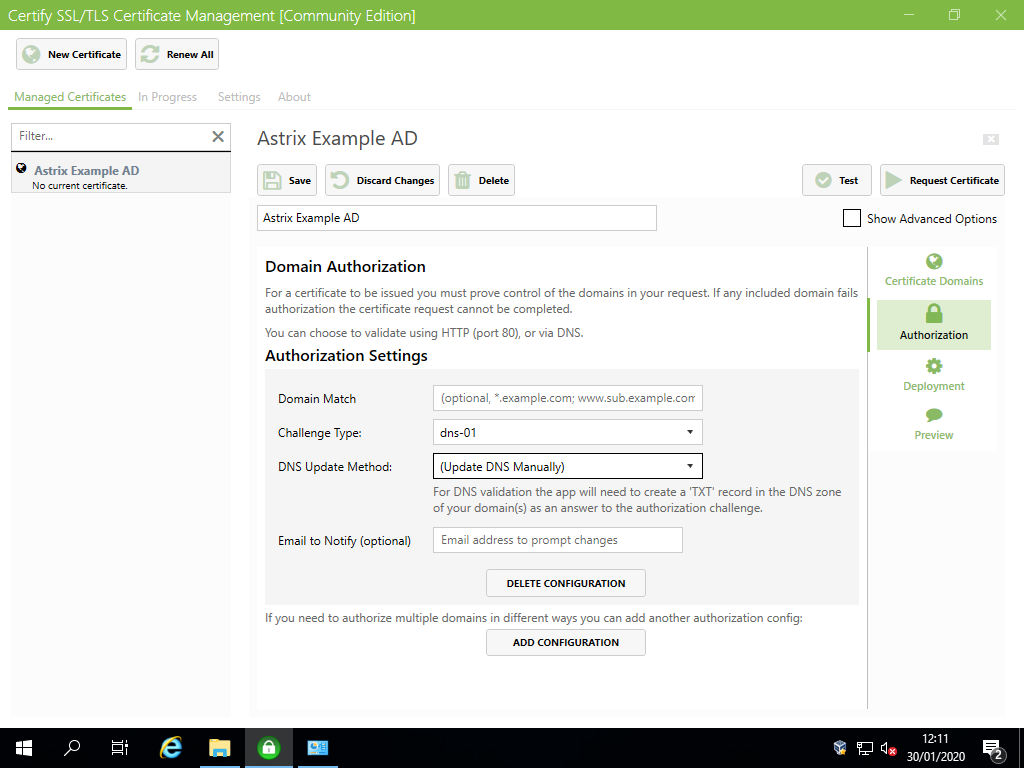Click the Save disk icon

[x=271, y=180]
